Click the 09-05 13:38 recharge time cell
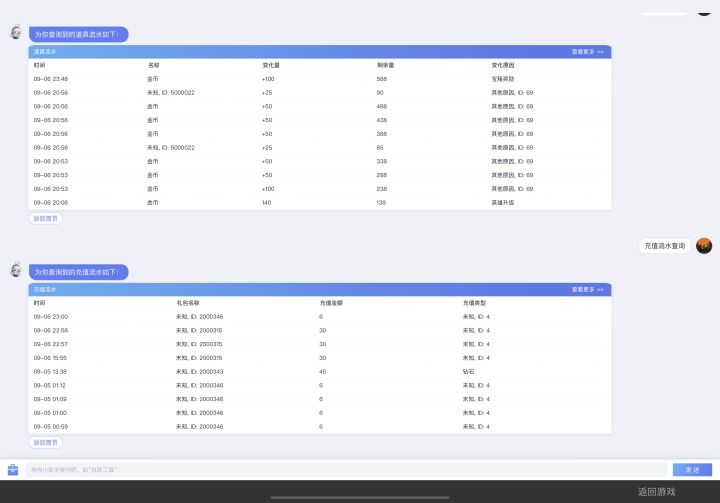The width and height of the screenshot is (720, 503). [50, 372]
